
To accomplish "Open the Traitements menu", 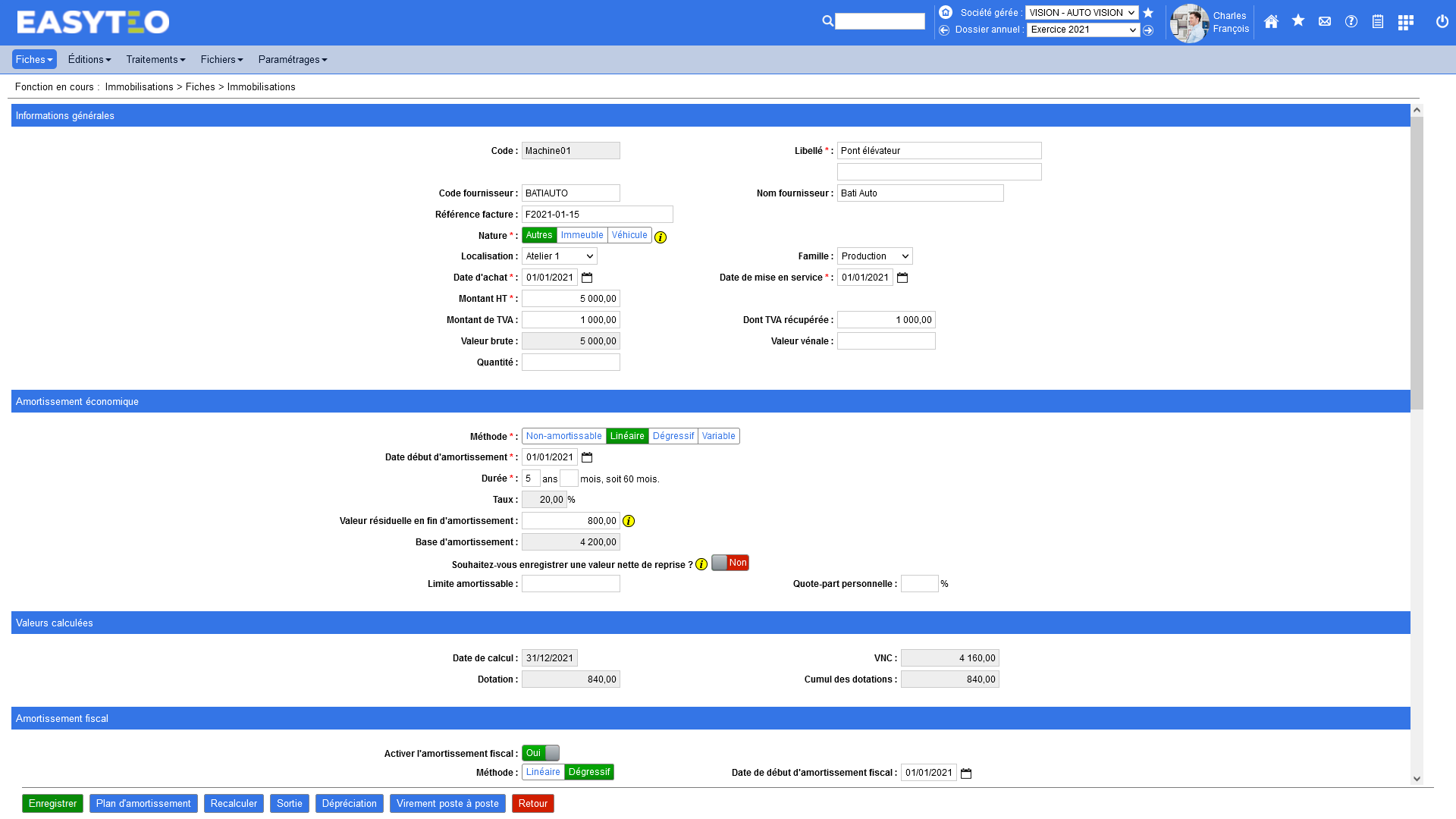I will 155,59.
